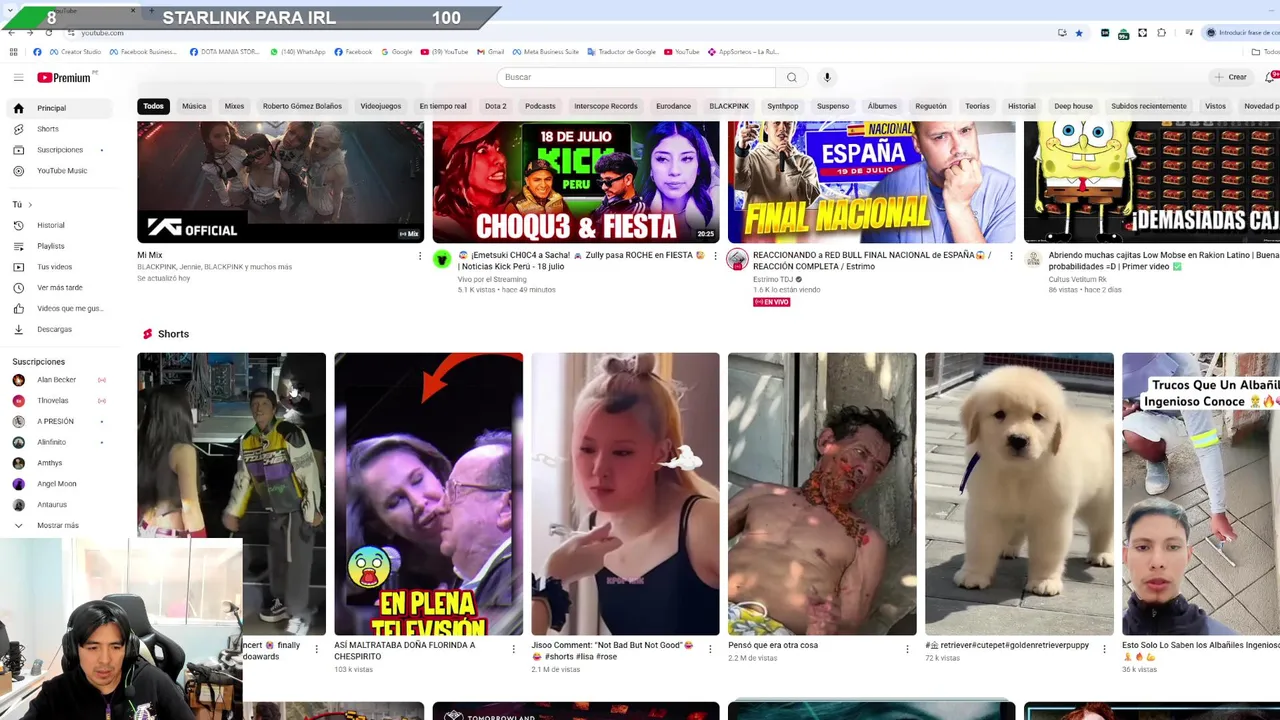Image resolution: width=1280 pixels, height=720 pixels.
Task: Open Traductor de Google bookmark
Action: (x=621, y=52)
